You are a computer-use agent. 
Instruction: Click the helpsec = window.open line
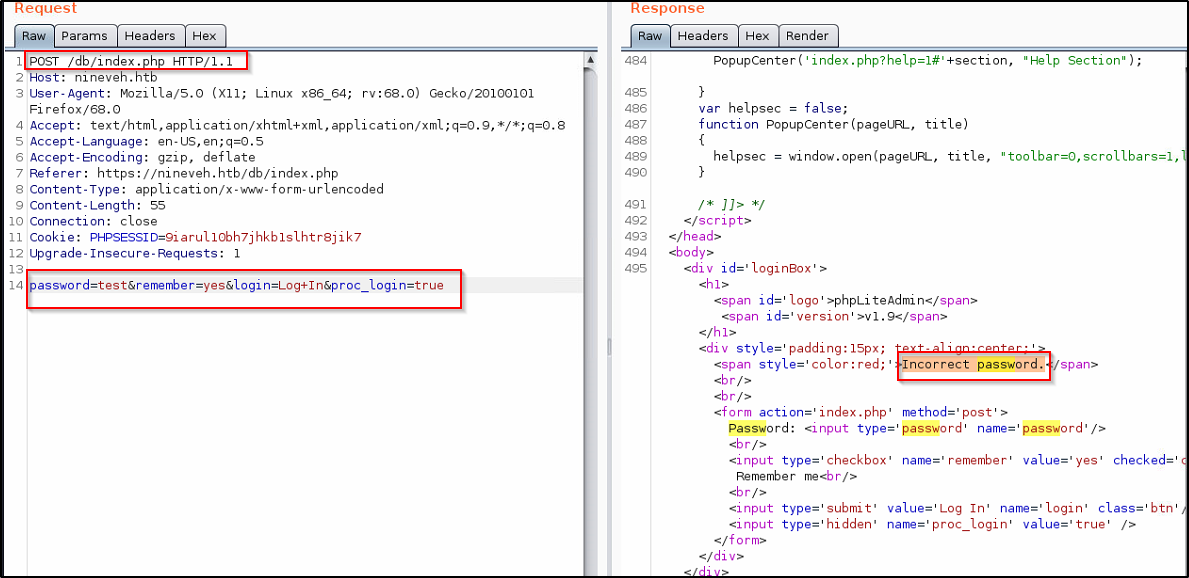click(949, 156)
